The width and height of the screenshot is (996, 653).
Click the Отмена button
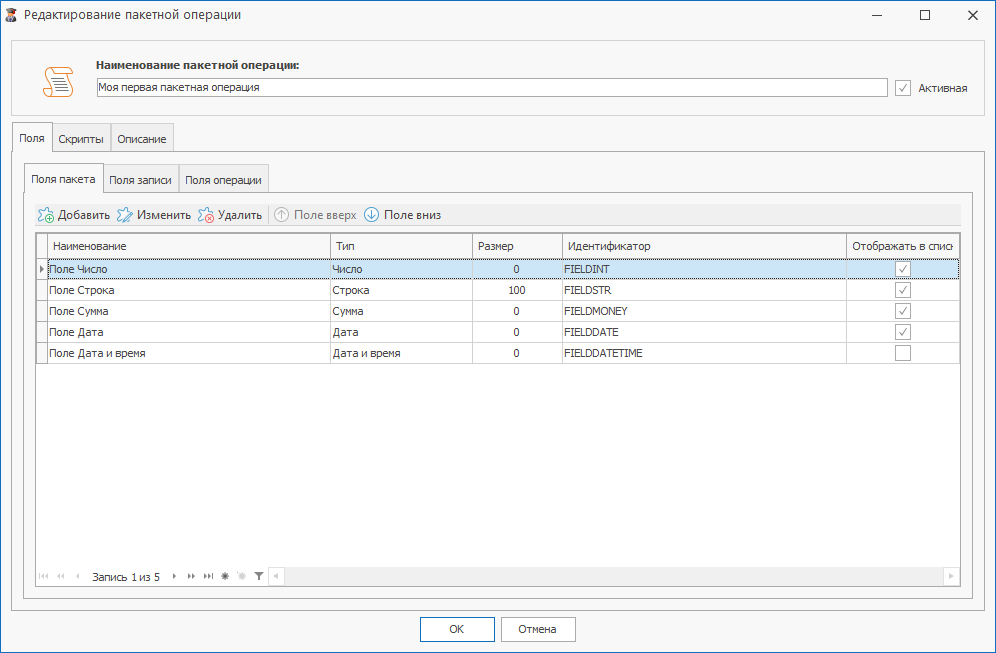537,629
